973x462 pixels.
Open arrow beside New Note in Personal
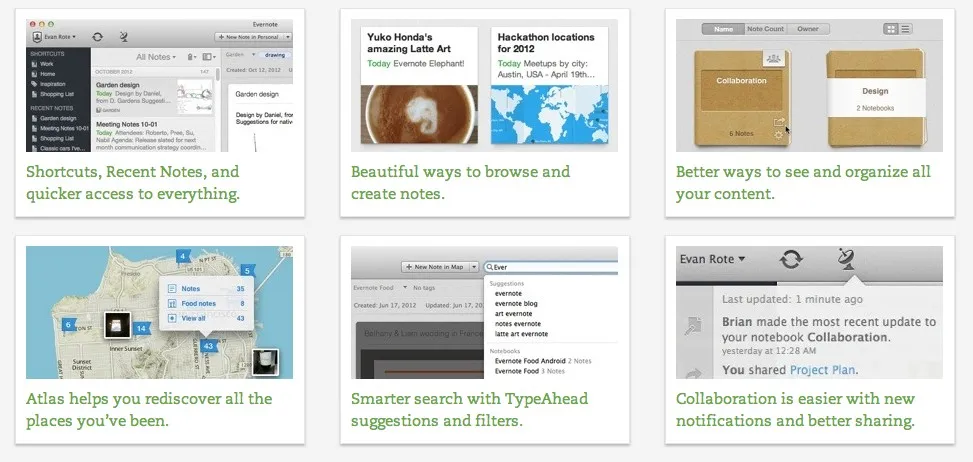click(x=288, y=37)
